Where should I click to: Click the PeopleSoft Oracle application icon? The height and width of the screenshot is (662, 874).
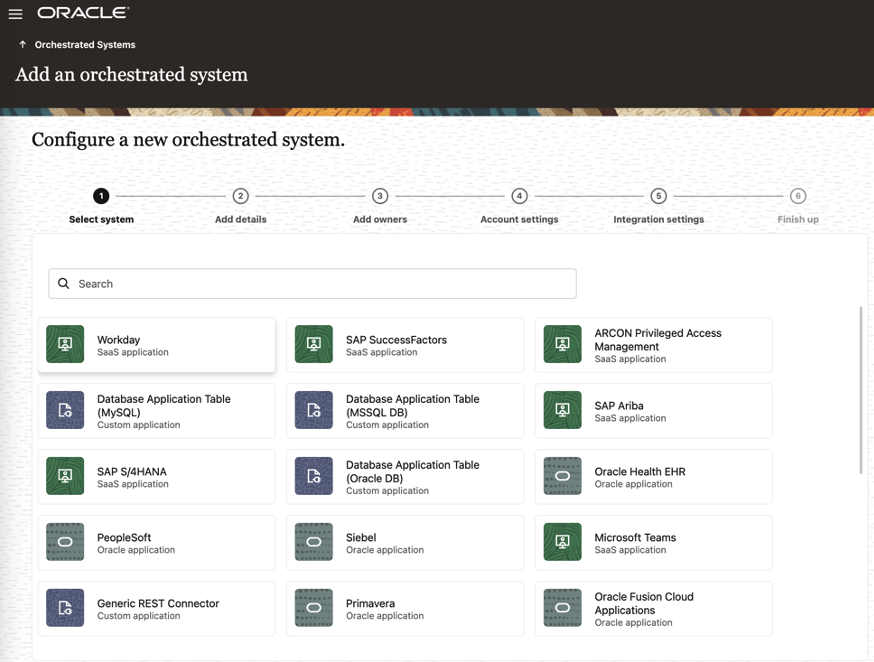pos(65,542)
